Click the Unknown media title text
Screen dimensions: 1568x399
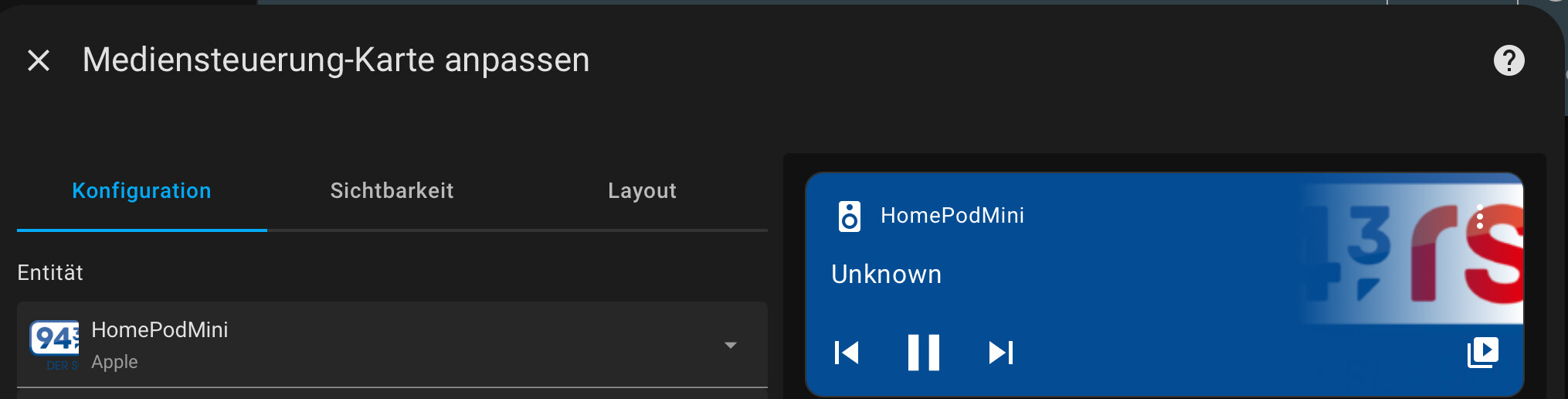point(886,275)
